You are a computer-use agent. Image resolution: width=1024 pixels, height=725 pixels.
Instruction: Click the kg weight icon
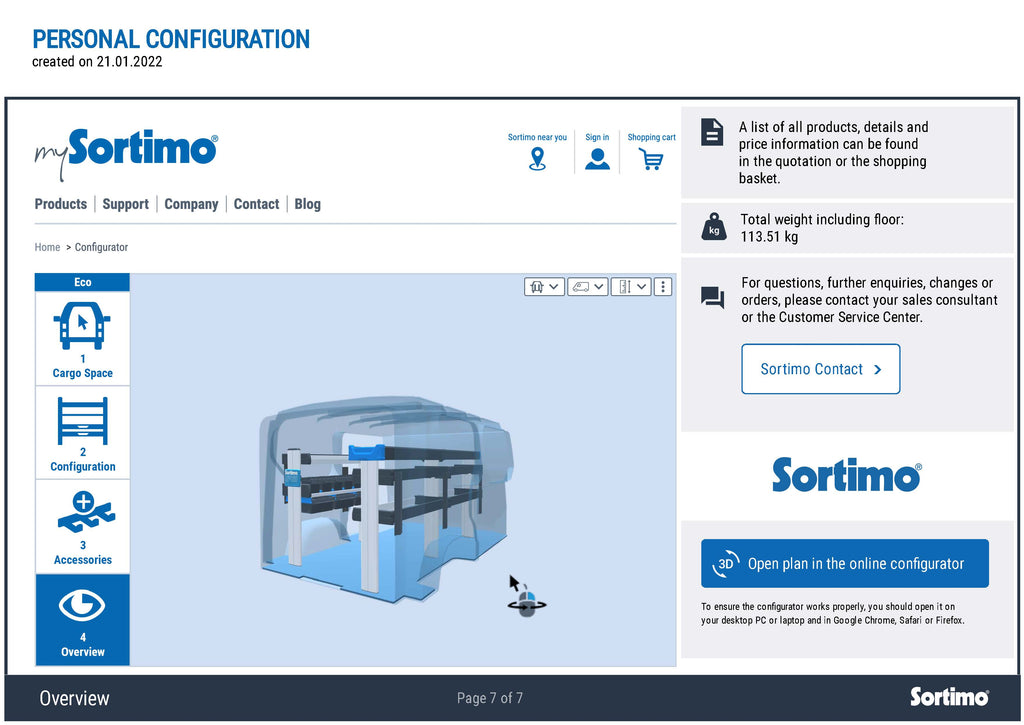tap(714, 227)
